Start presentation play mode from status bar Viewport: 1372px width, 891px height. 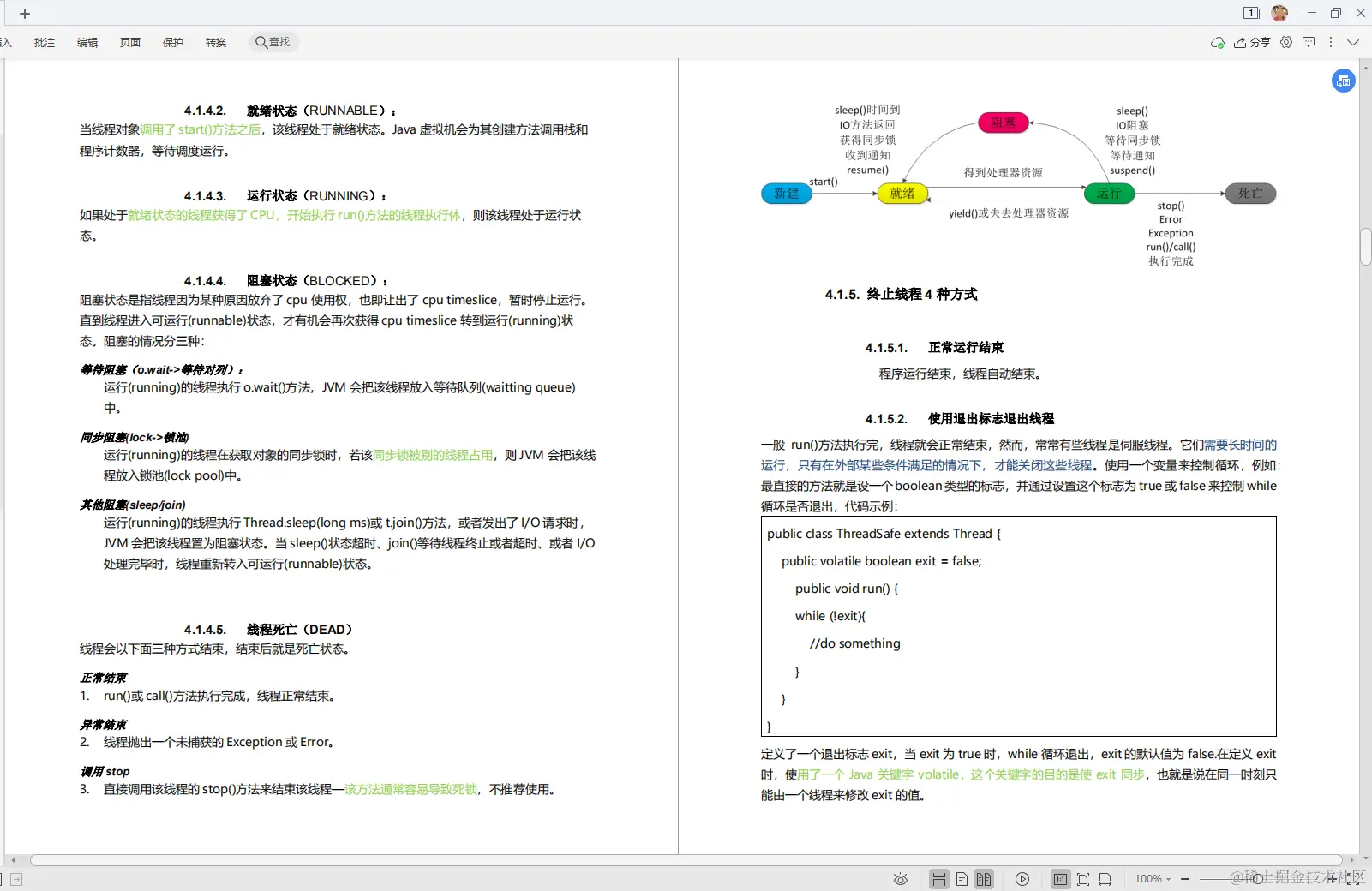[1022, 879]
